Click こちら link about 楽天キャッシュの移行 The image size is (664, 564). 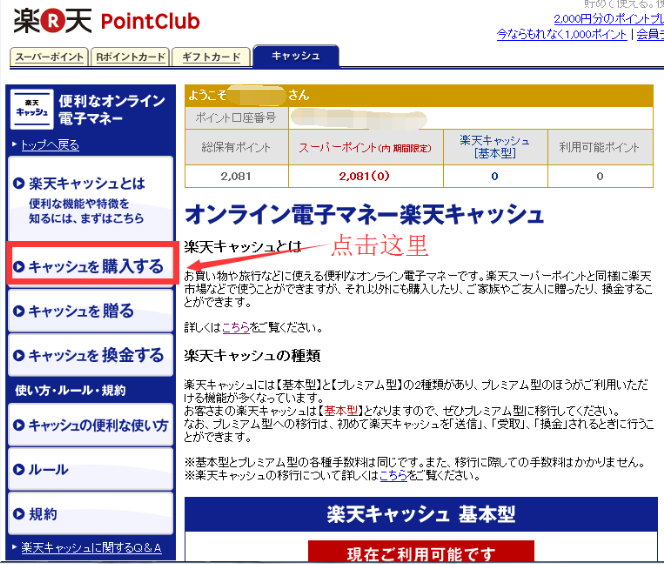[x=393, y=475]
